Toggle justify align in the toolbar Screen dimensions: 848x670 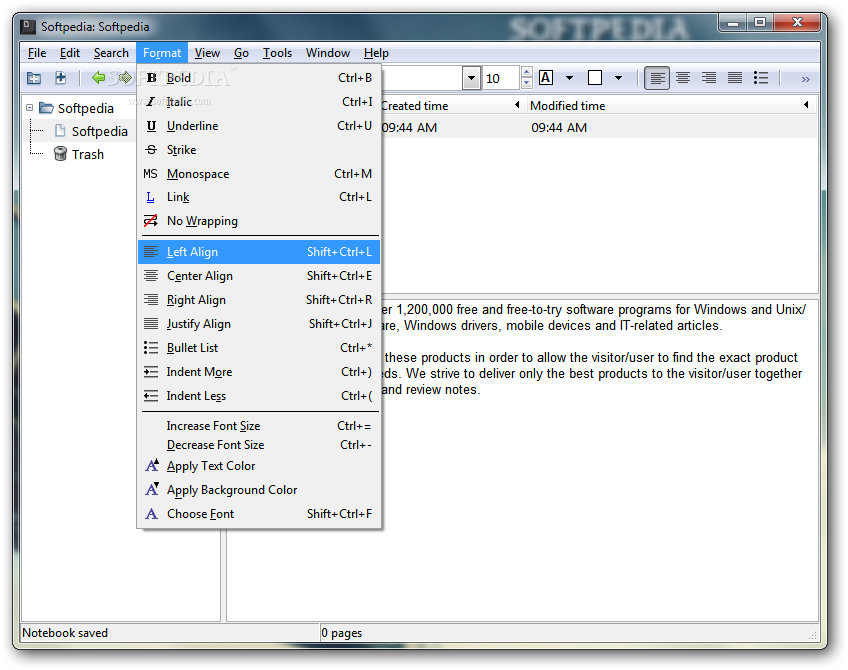[735, 78]
